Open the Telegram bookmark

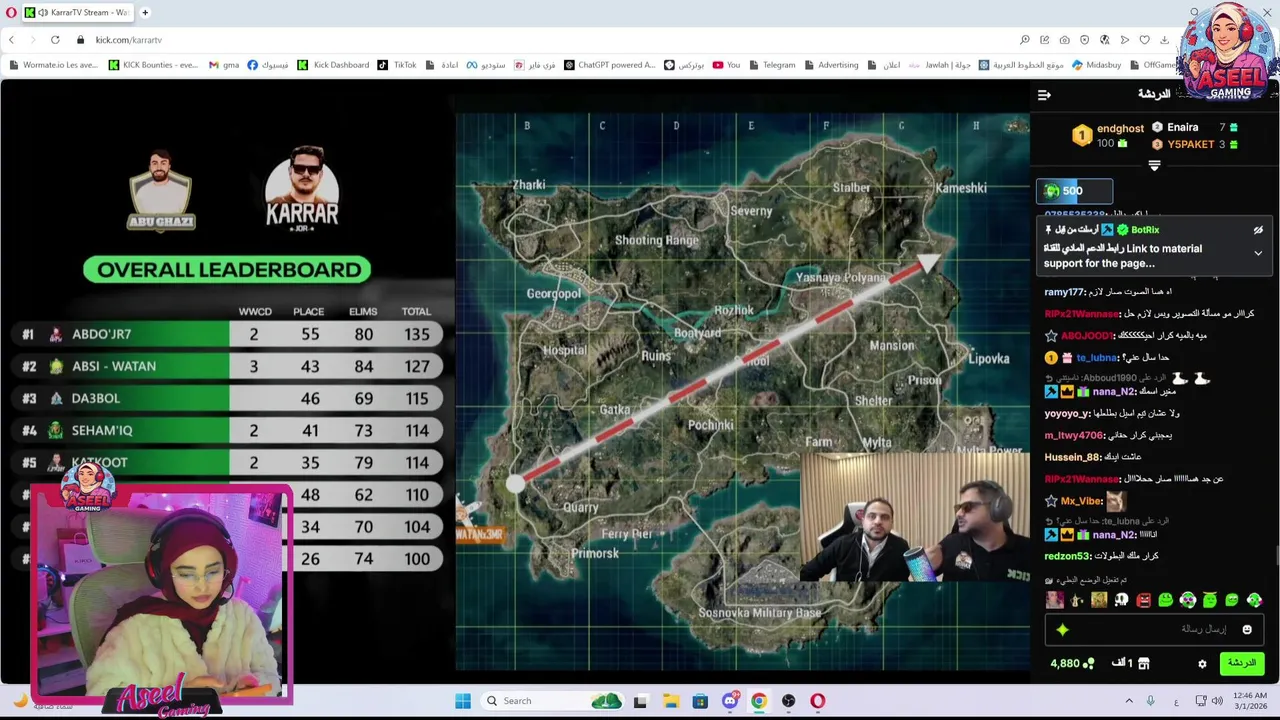pos(771,65)
